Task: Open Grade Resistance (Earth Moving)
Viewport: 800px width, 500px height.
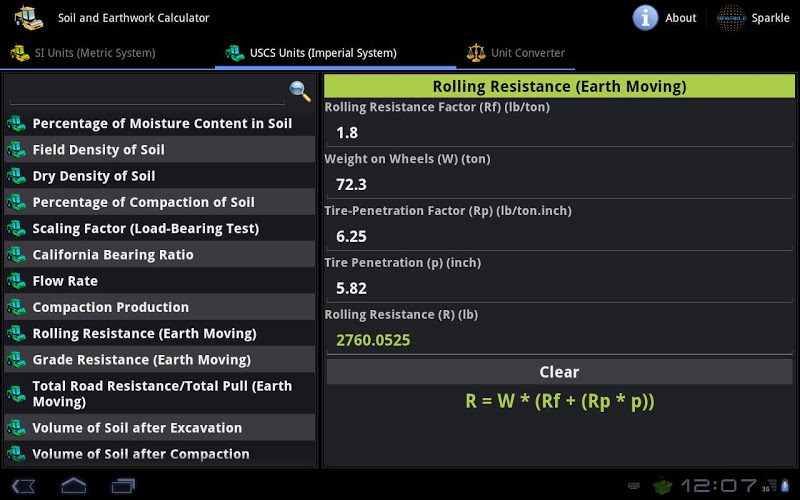Action: click(x=160, y=360)
